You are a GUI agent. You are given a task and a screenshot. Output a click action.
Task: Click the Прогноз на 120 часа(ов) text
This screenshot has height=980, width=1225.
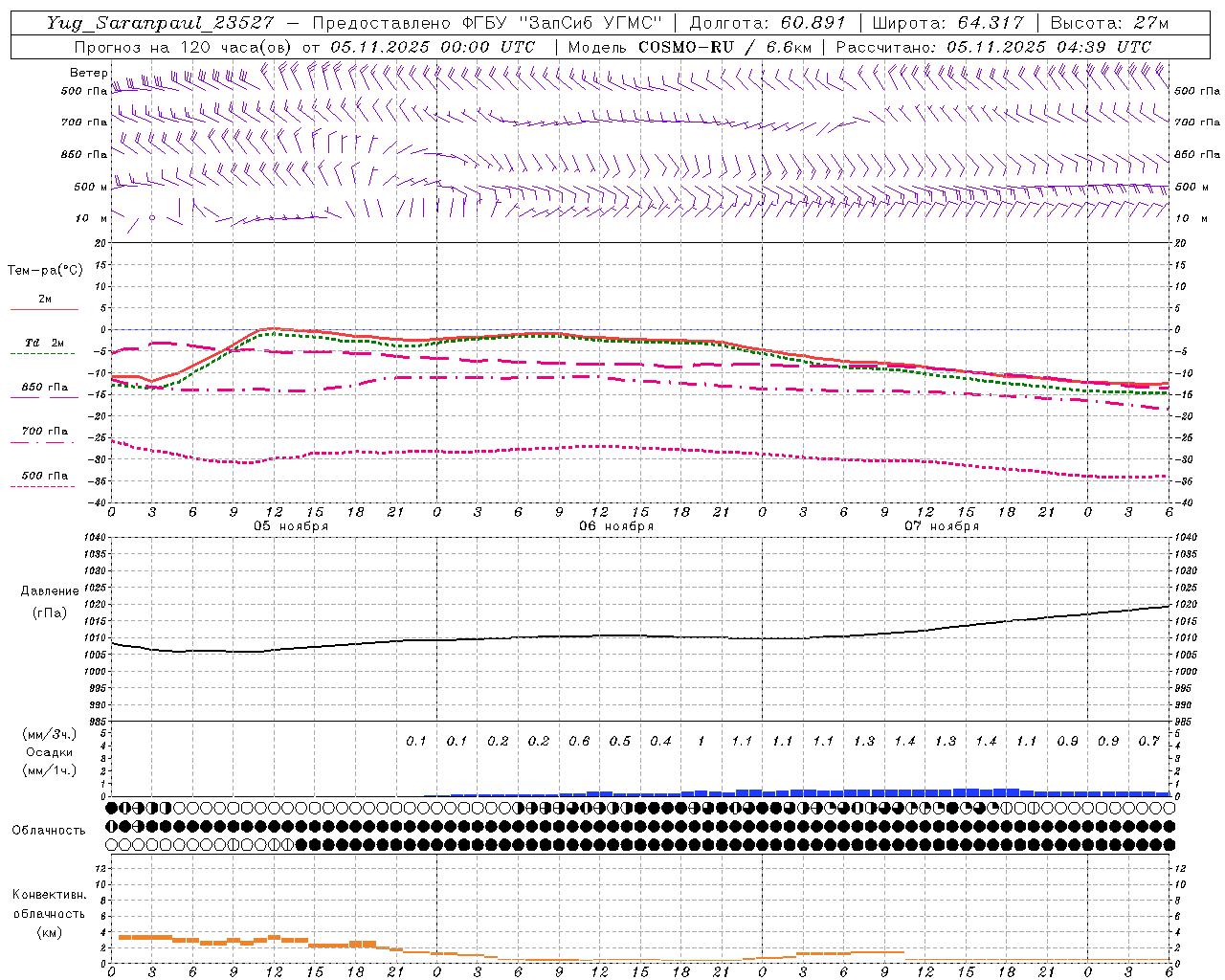tap(184, 47)
